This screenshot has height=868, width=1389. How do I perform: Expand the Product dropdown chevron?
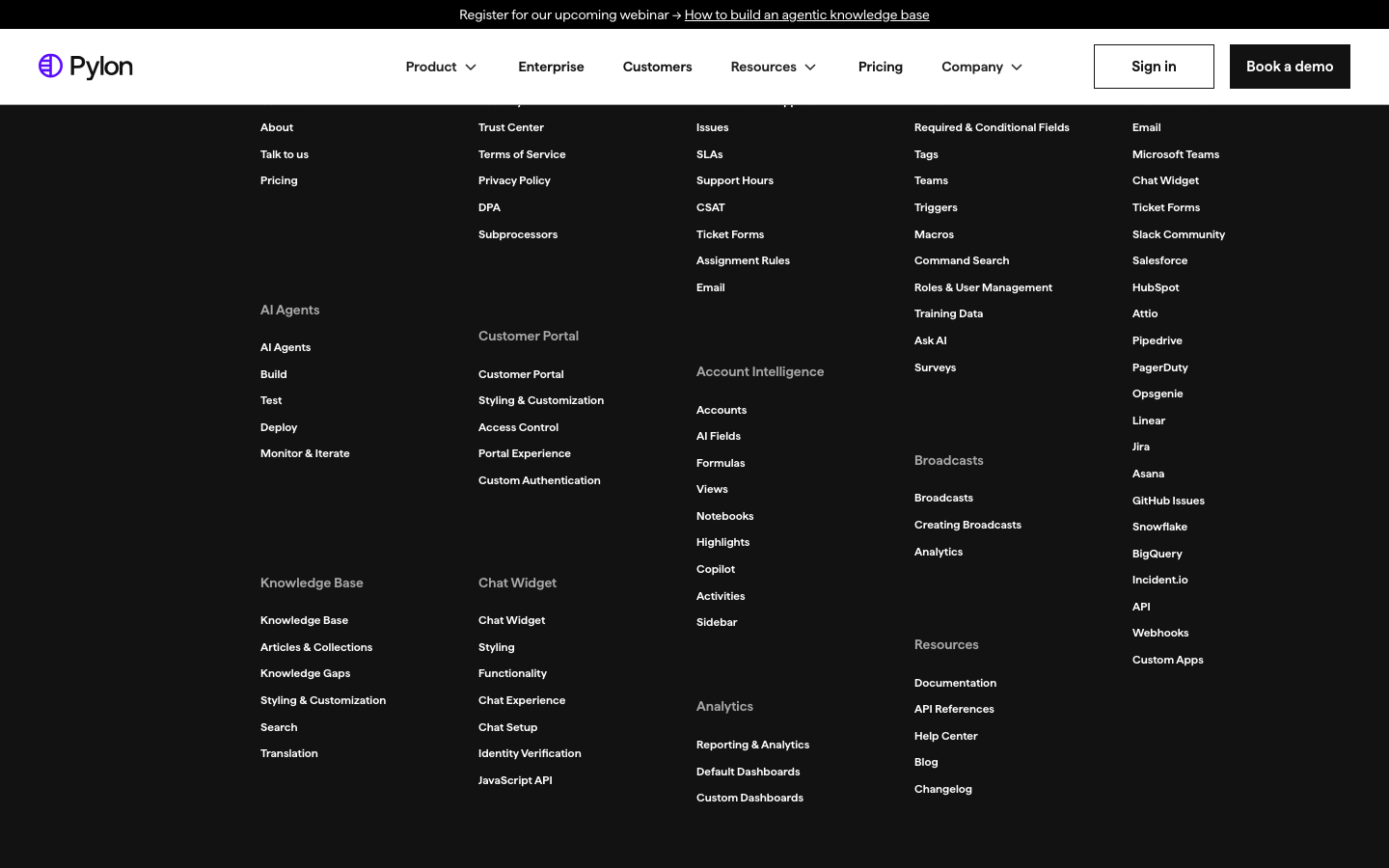(x=471, y=68)
